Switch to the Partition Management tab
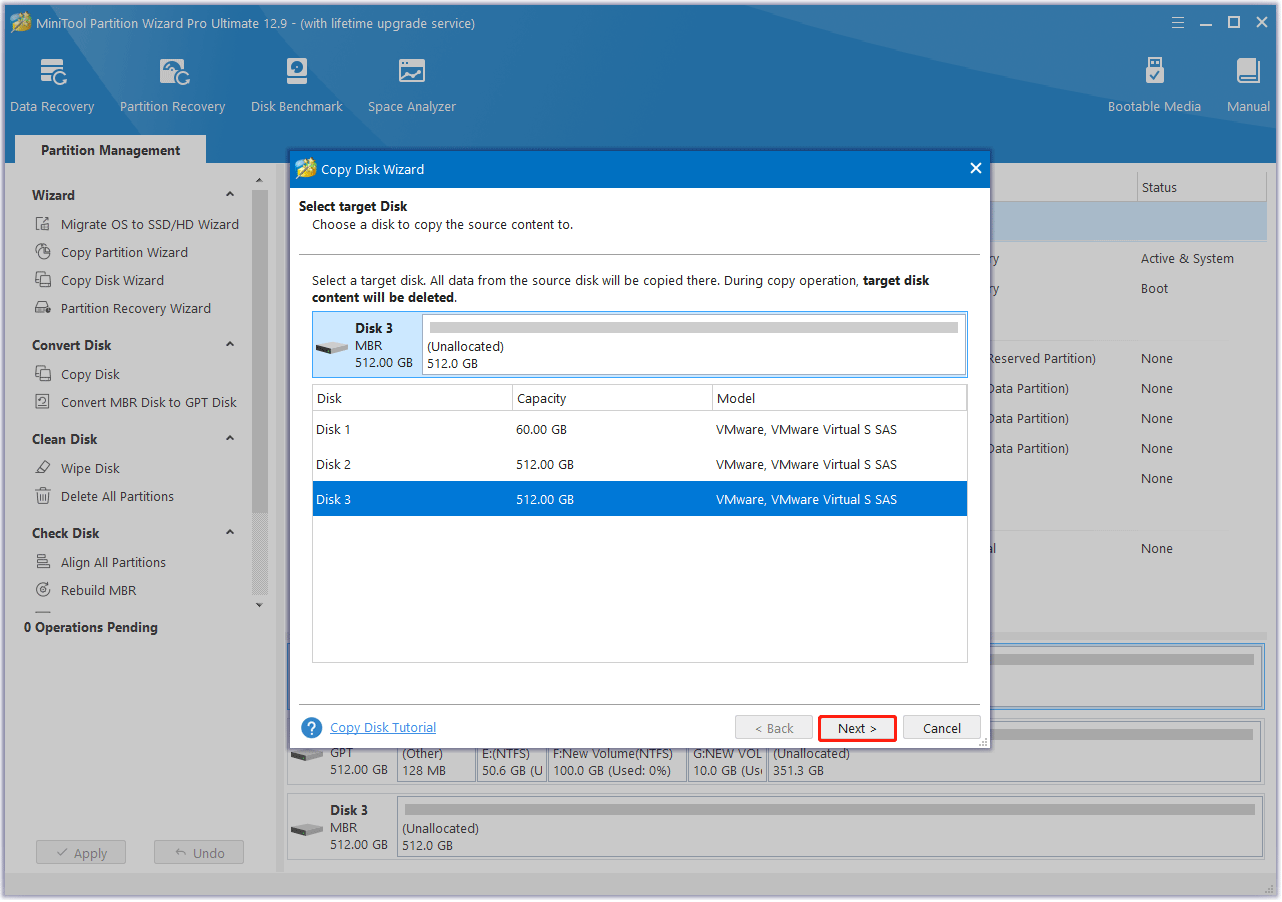This screenshot has height=902, width=1282. (111, 150)
